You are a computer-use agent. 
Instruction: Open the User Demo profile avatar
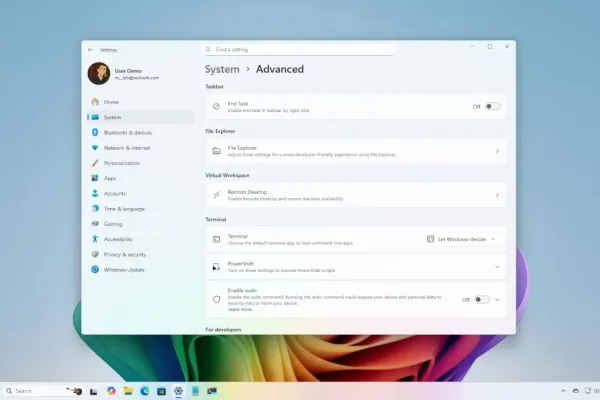click(x=99, y=73)
